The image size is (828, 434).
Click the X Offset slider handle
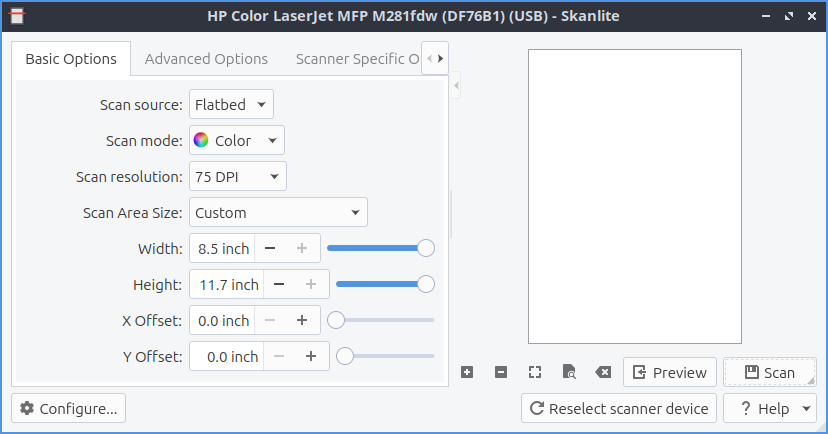337,320
